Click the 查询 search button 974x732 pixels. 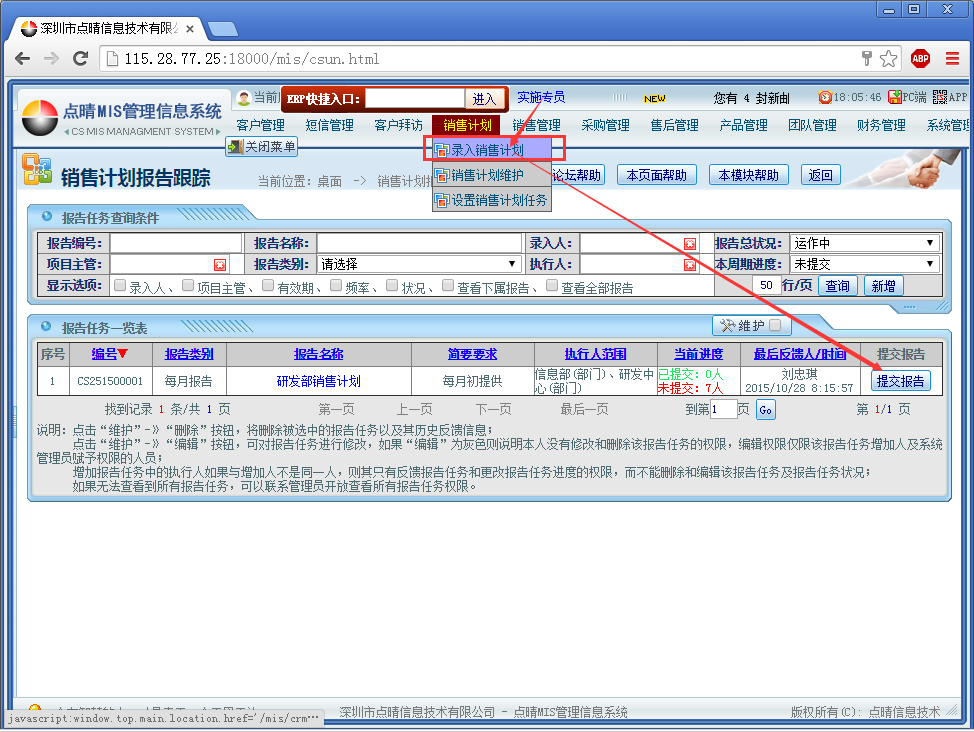[x=837, y=286]
